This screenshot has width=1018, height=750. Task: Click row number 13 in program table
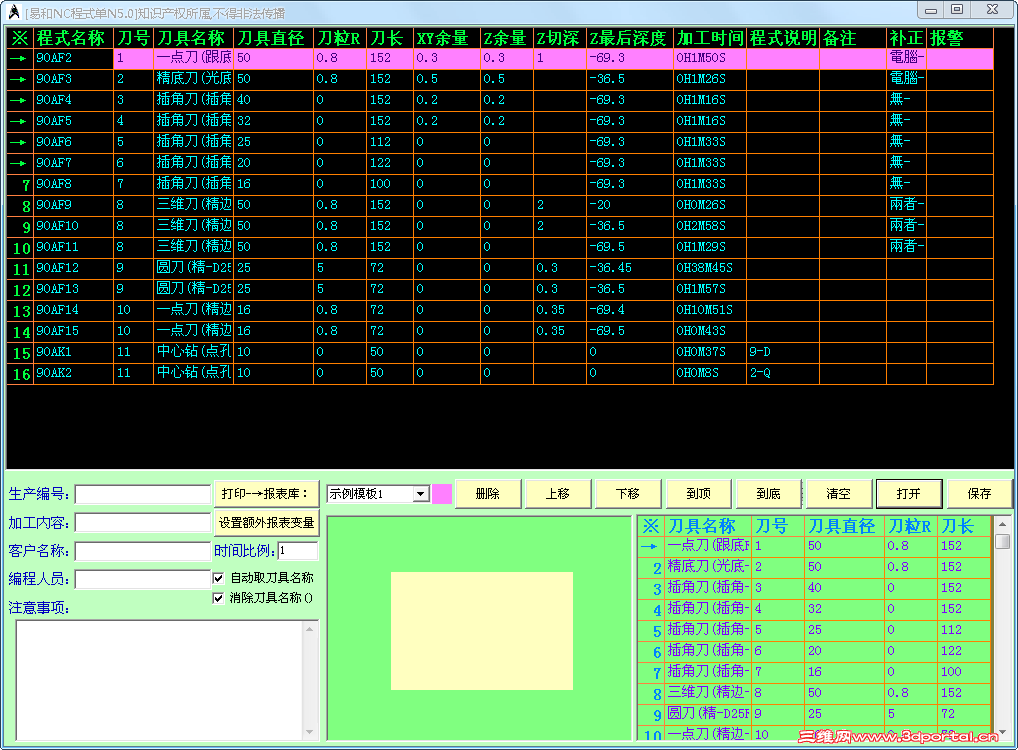pos(20,311)
